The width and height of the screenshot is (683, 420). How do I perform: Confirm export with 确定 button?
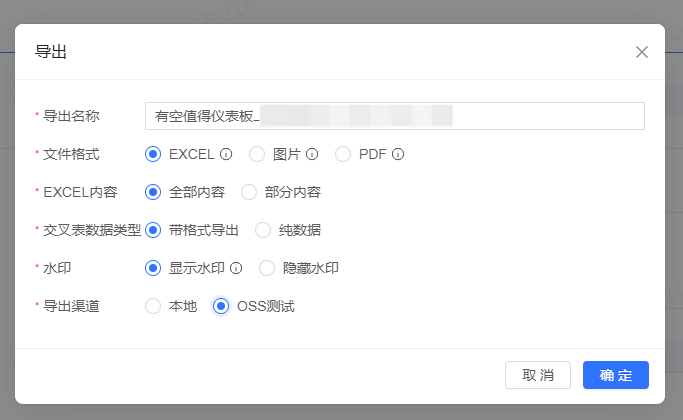616,375
